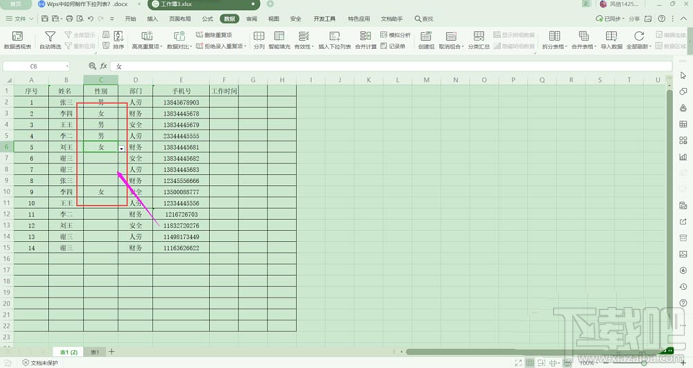Click the 查找 search button
The height and width of the screenshot is (368, 693).
424,19
